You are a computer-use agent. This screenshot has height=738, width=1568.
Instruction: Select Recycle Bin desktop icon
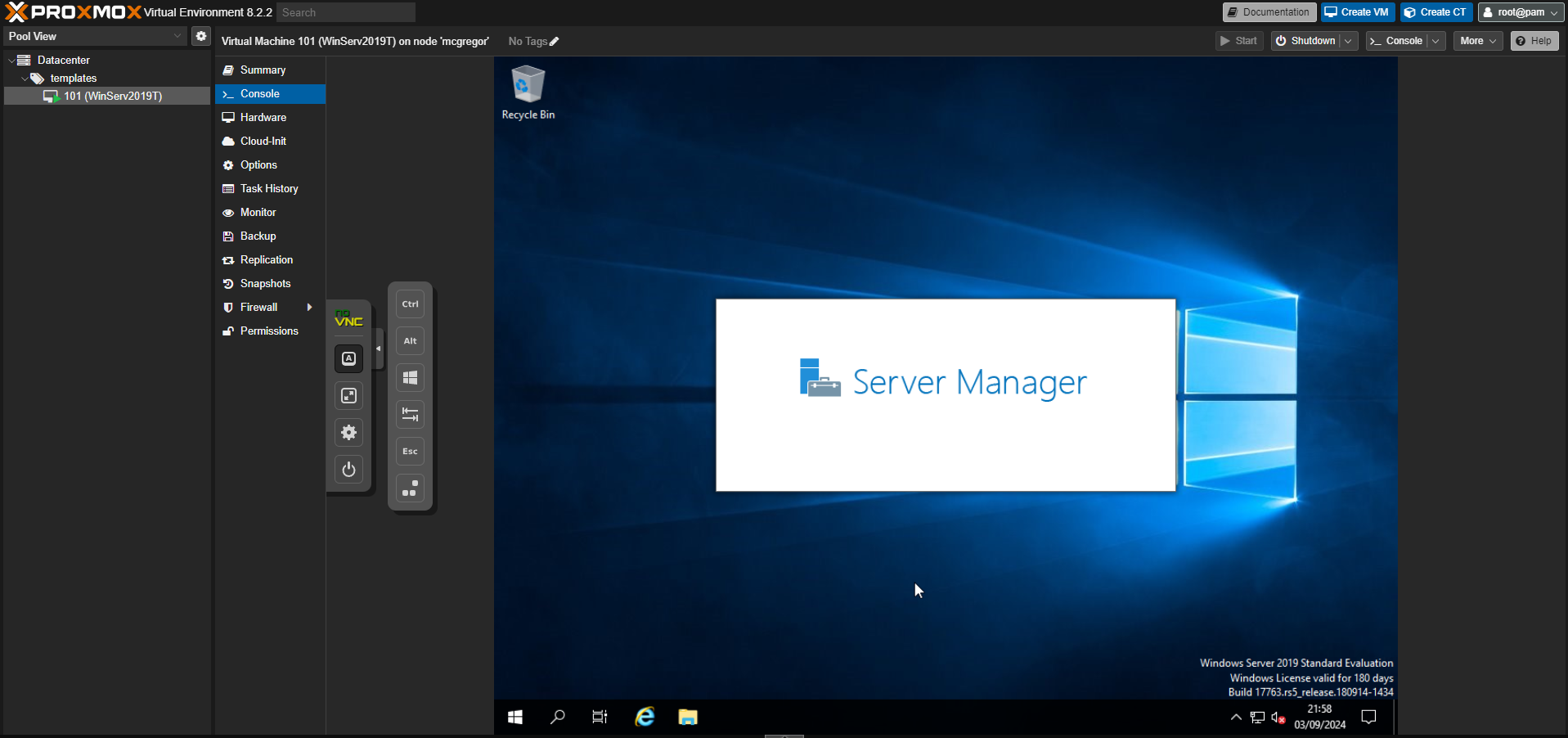(x=528, y=93)
